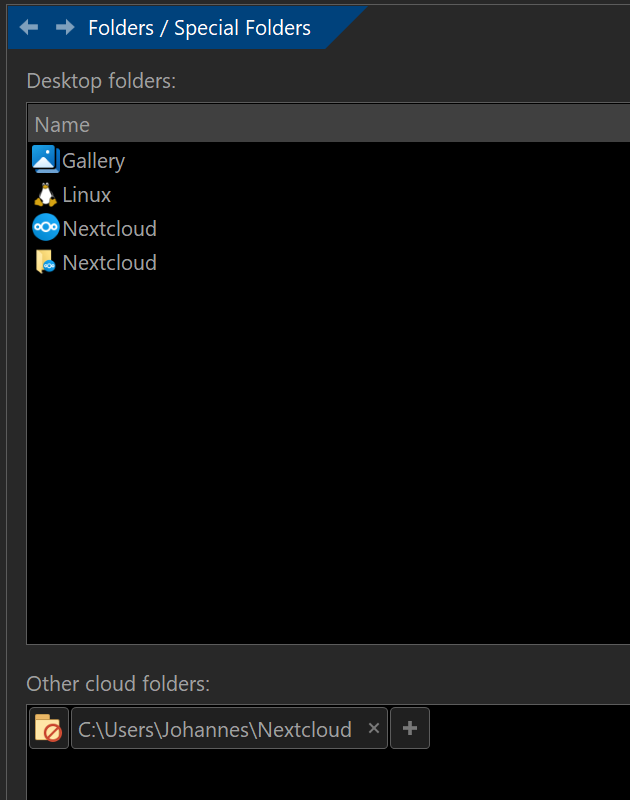Select the Gallery text label
630x800 pixels.
93,161
